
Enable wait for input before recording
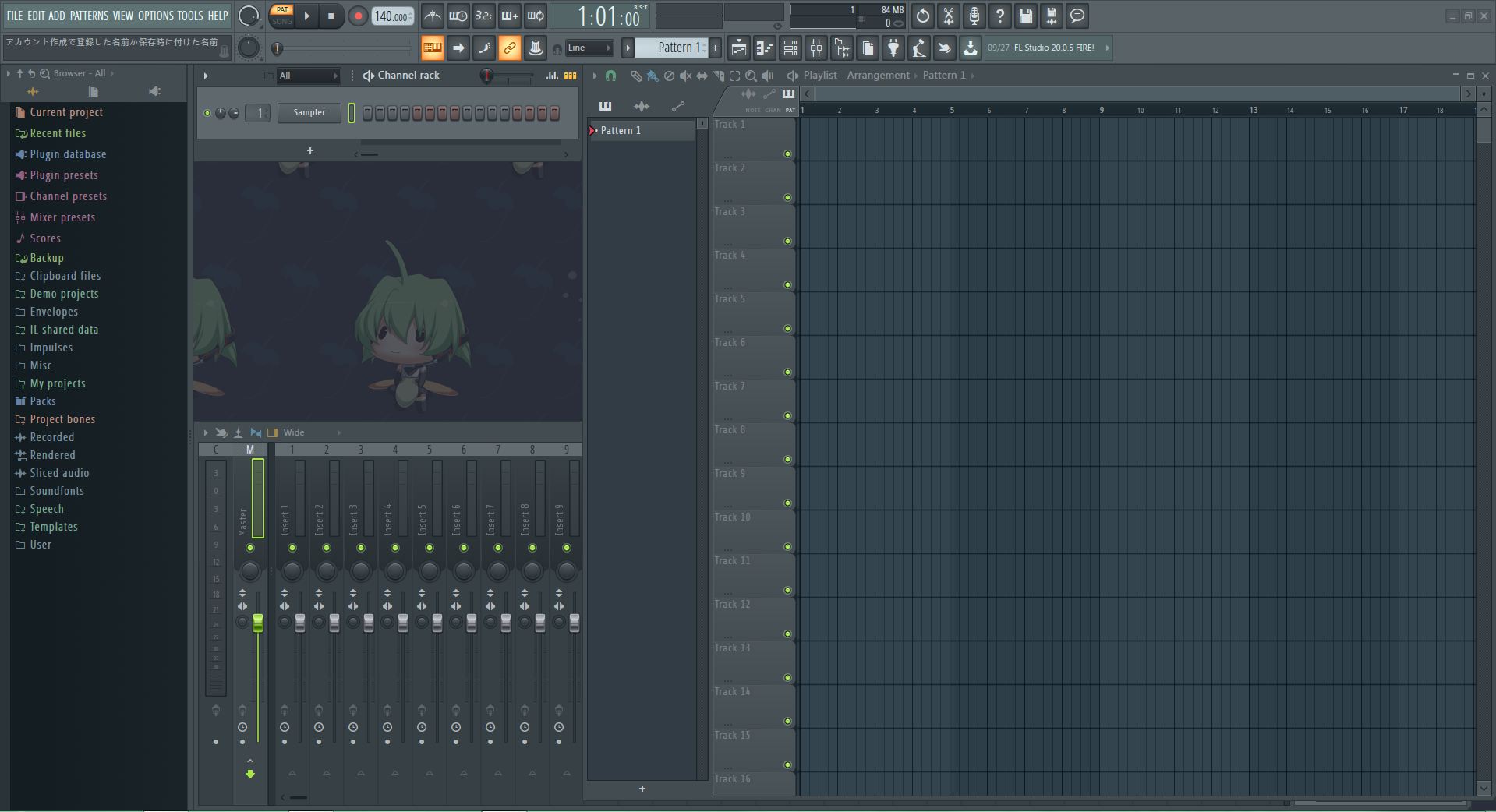click(x=458, y=16)
